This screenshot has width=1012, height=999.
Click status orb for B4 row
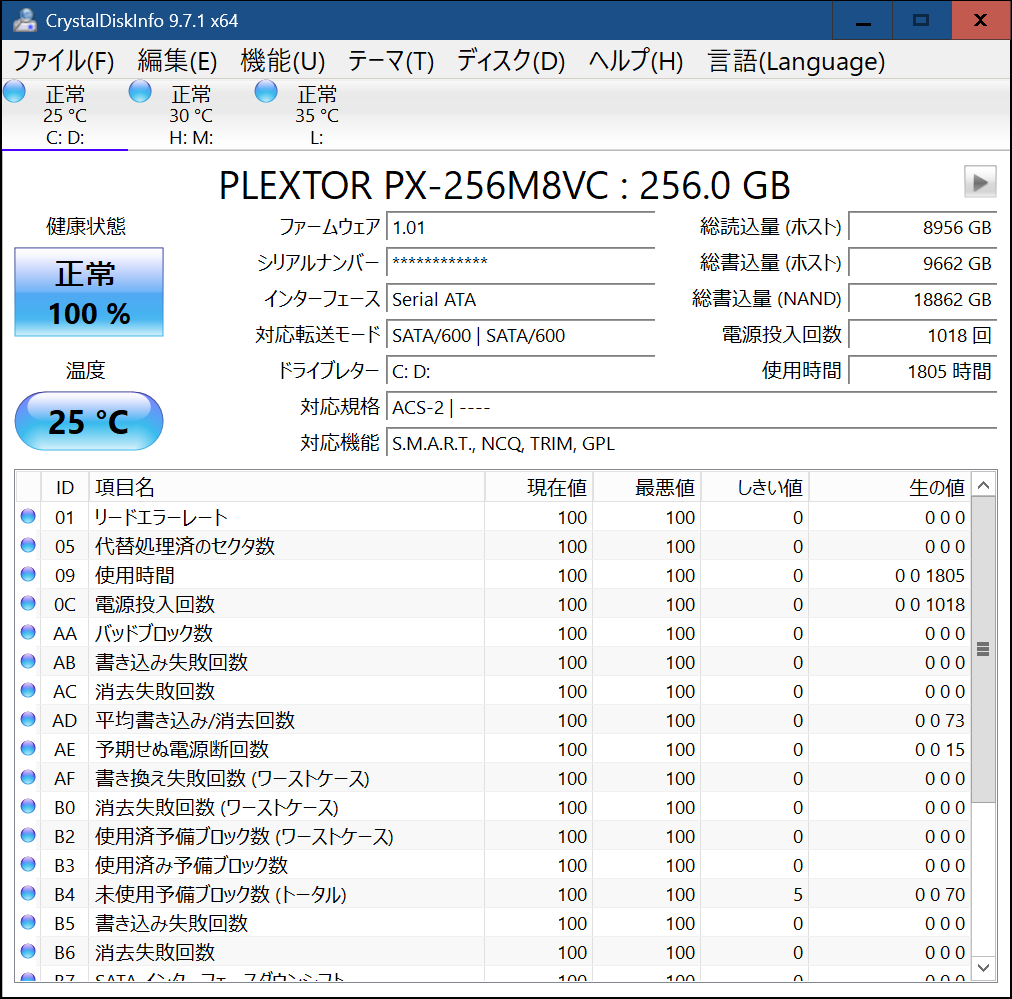click(28, 893)
